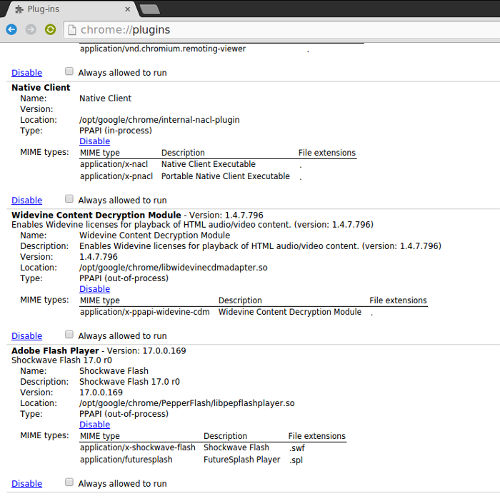Screen dimensions: 500x496
Task: Click the application/x-pnacl MIME type cell
Action: [116, 176]
